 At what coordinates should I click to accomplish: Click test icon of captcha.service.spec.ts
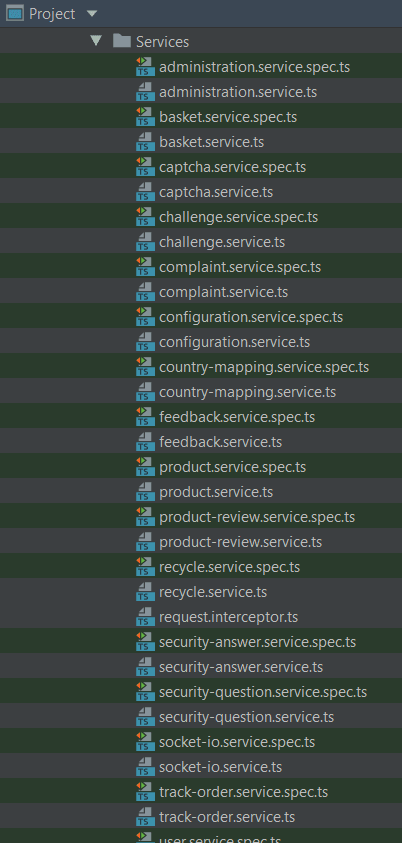tap(143, 167)
